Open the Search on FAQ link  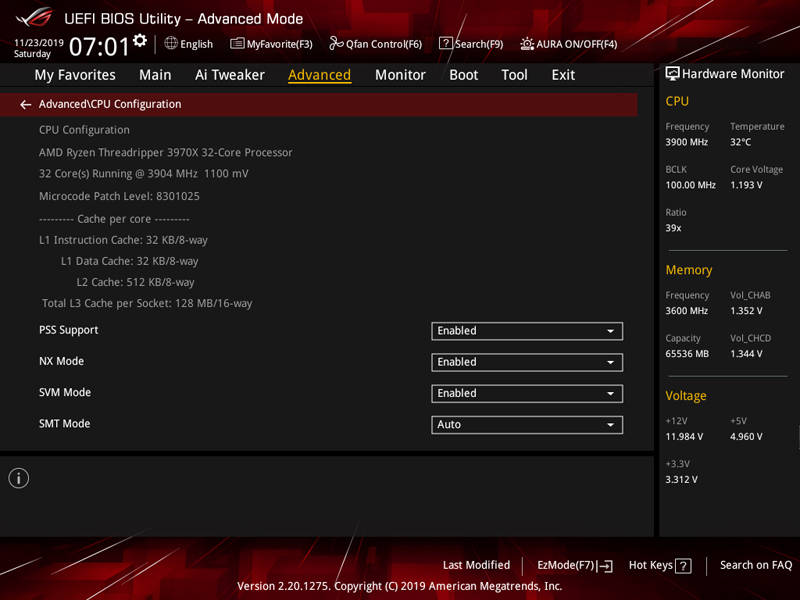pos(755,566)
